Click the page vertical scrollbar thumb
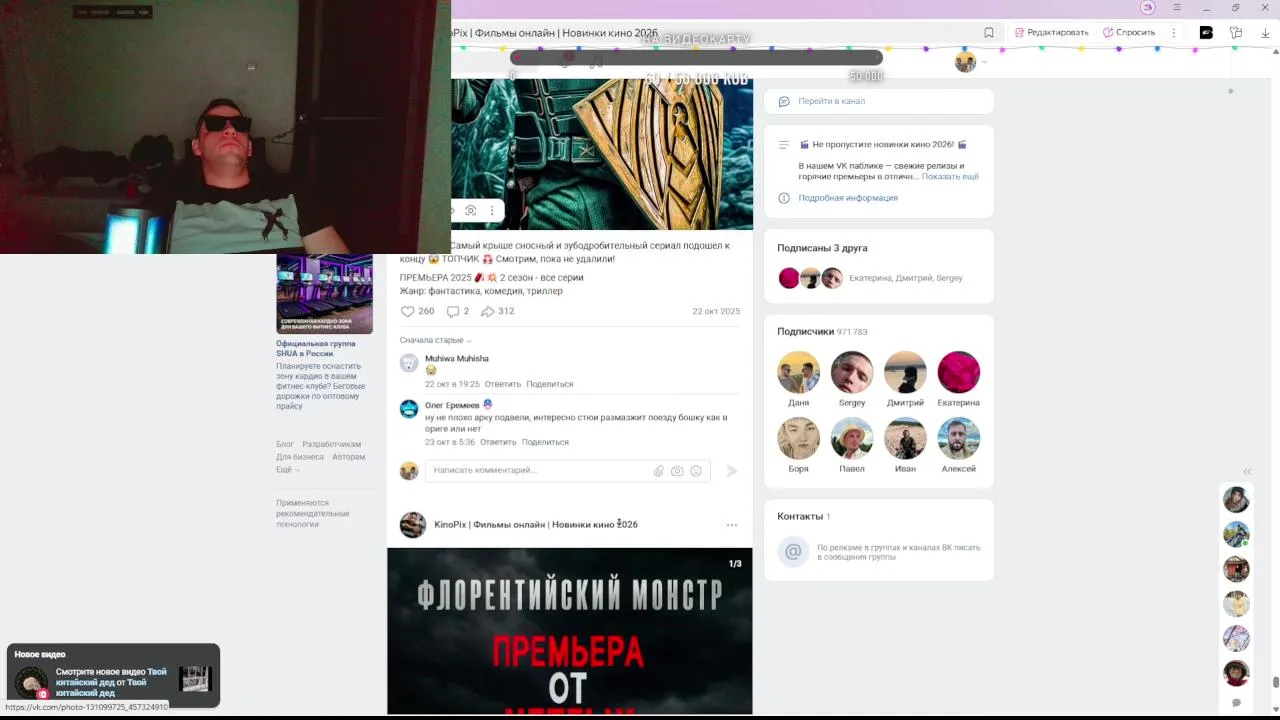1280x720 pixels. click(1275, 683)
